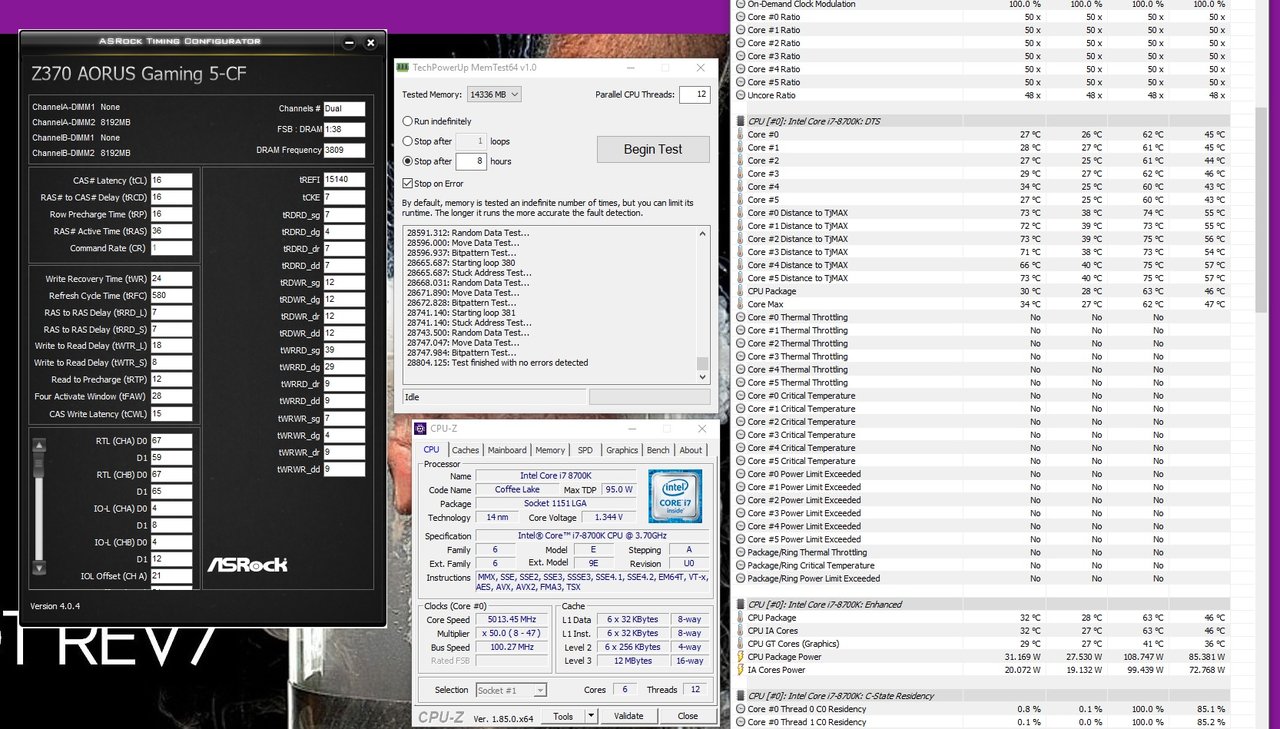Click the Intel Core i7 logo in CPU-Z
1280x729 pixels.
pyautogui.click(x=675, y=497)
